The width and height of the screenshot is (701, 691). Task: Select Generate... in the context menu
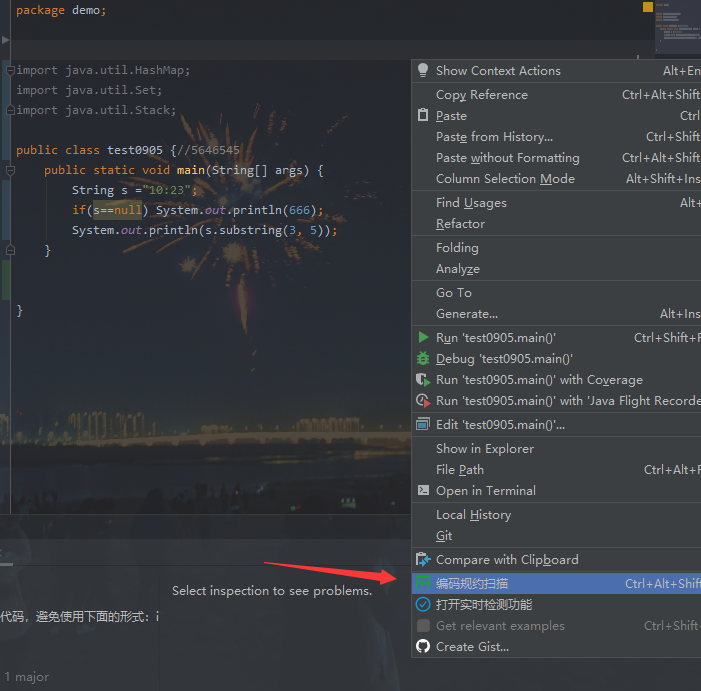pos(556,314)
